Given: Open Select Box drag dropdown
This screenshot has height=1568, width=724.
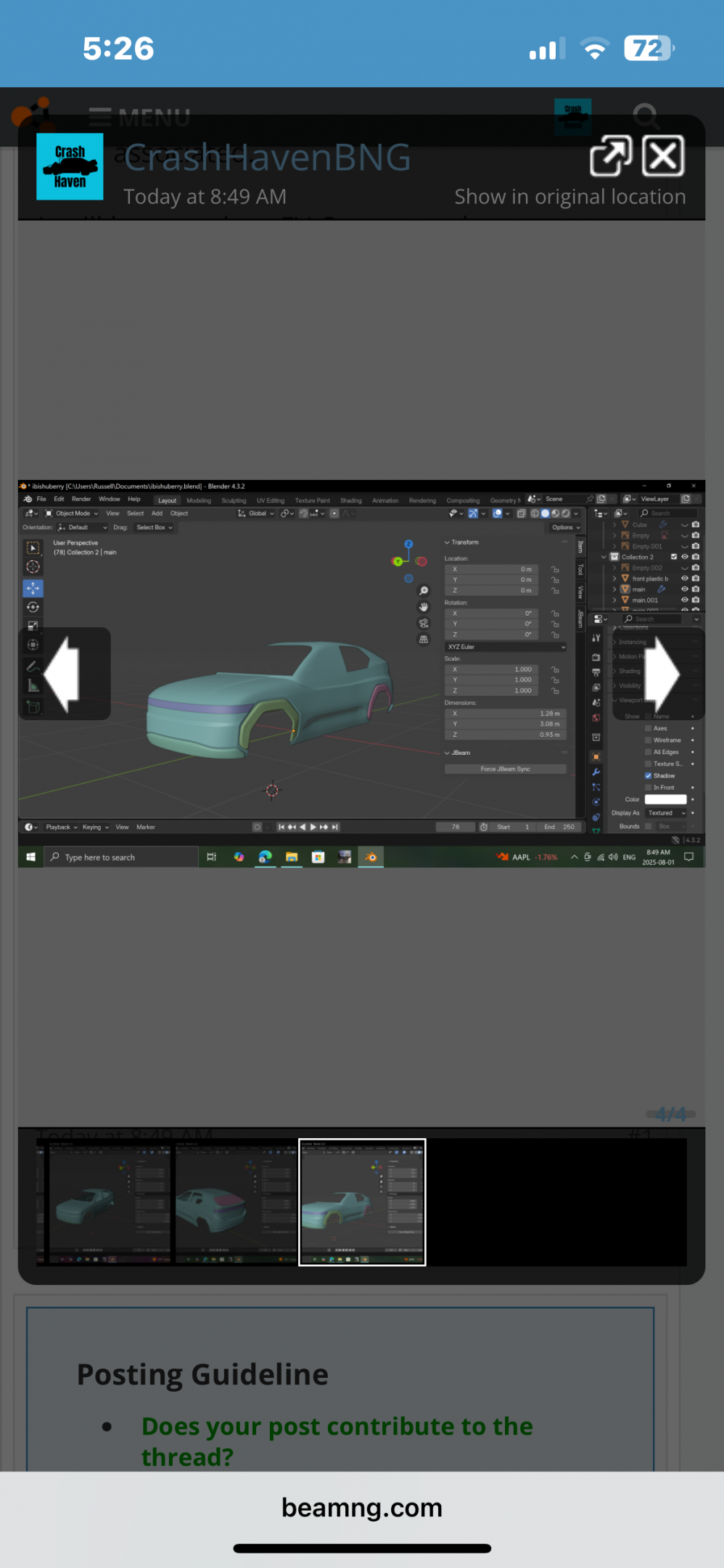Looking at the screenshot, I should (x=154, y=528).
